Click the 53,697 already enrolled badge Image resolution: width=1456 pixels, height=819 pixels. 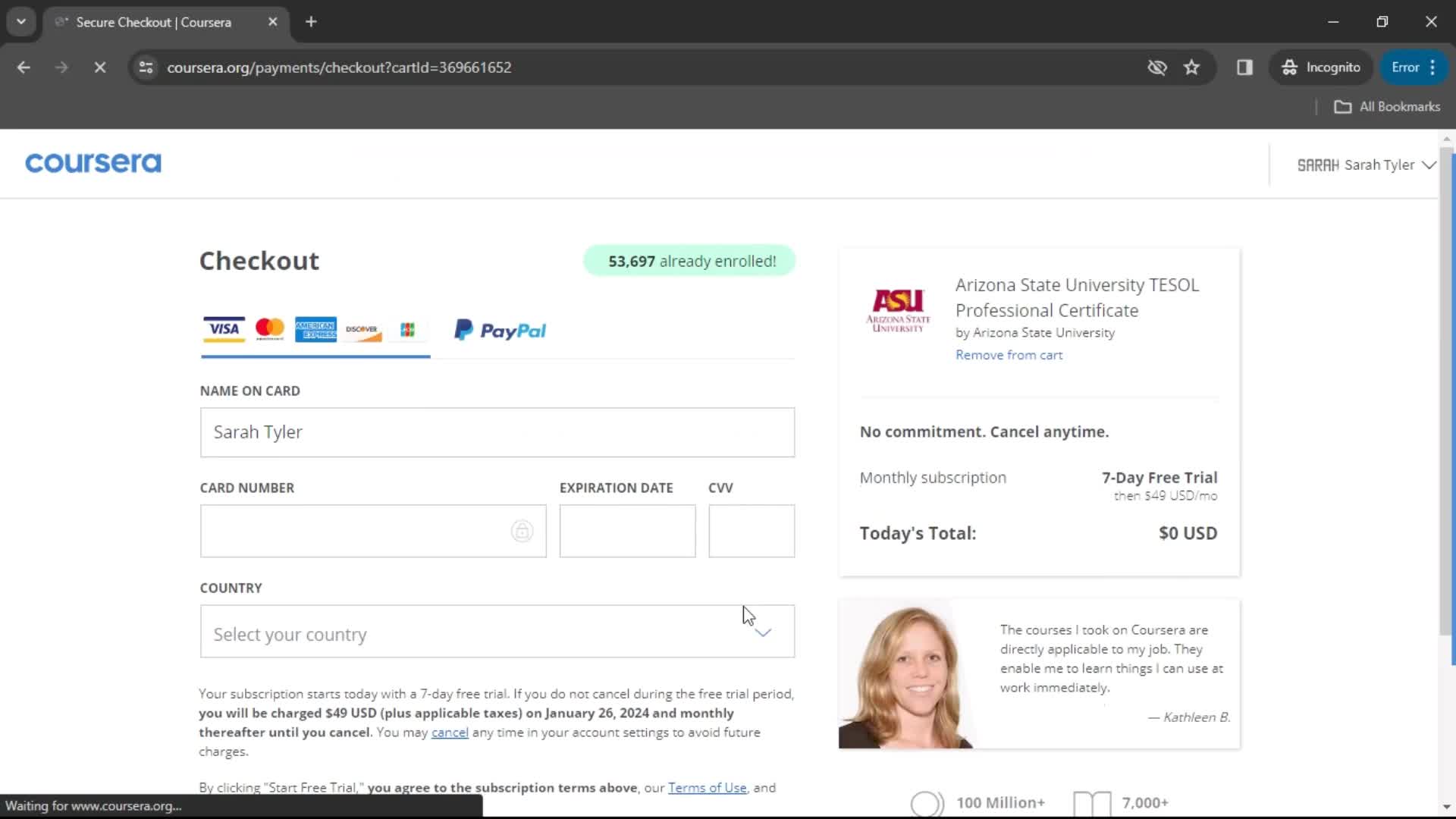point(689,261)
